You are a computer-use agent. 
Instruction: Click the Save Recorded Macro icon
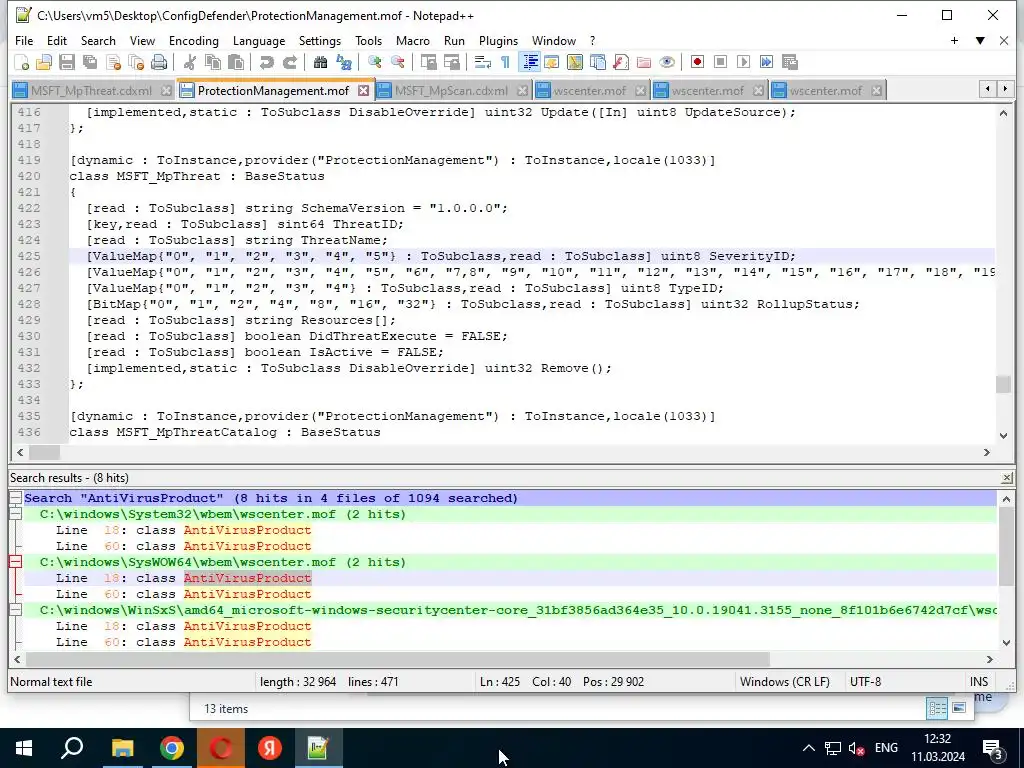[790, 62]
